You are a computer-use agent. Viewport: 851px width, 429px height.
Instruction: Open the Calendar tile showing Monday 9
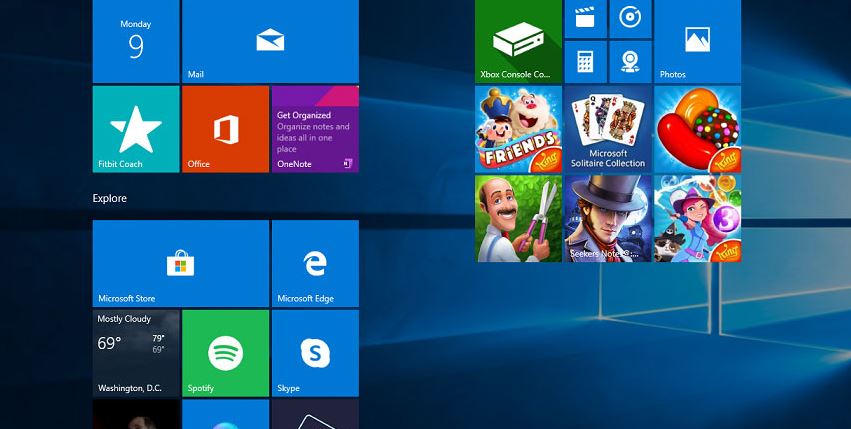(136, 41)
